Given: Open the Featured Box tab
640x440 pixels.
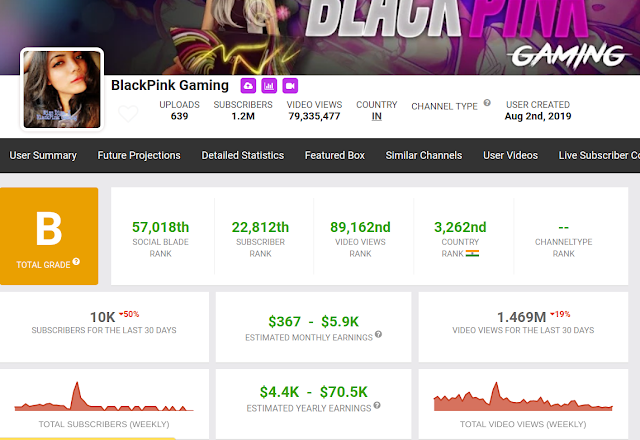Looking at the screenshot, I should [x=335, y=156].
